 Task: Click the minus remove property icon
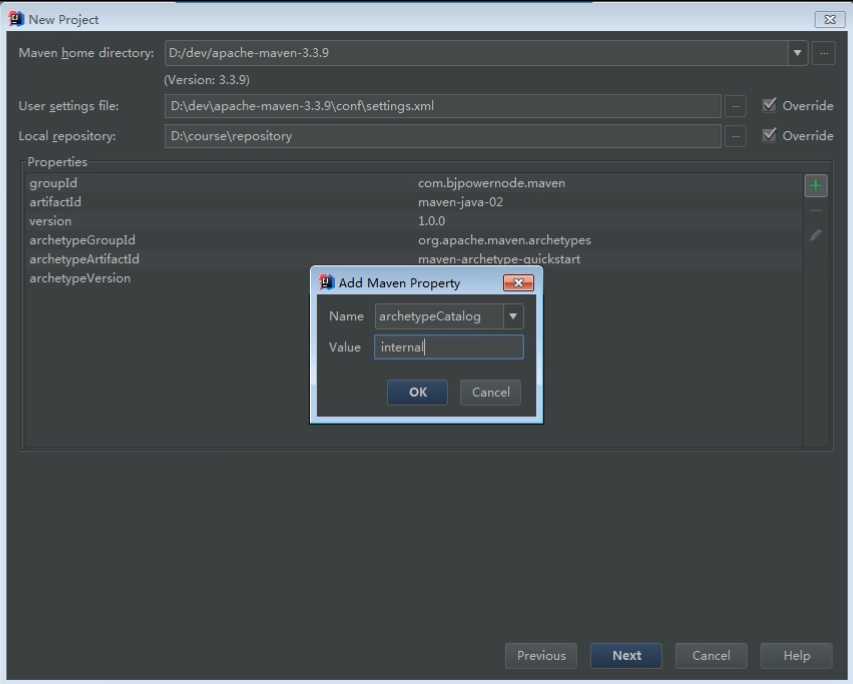tap(815, 210)
